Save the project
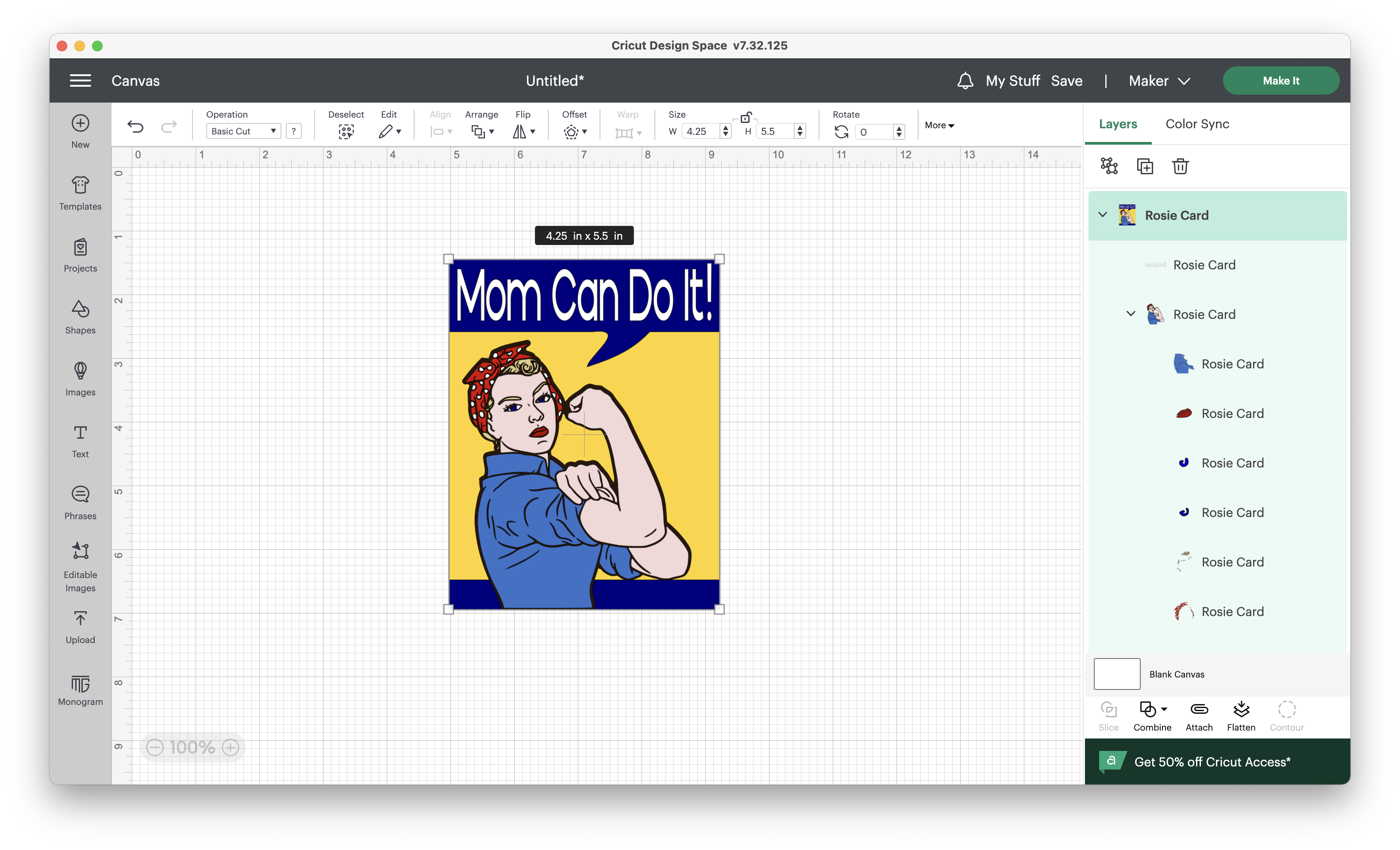 click(1066, 80)
